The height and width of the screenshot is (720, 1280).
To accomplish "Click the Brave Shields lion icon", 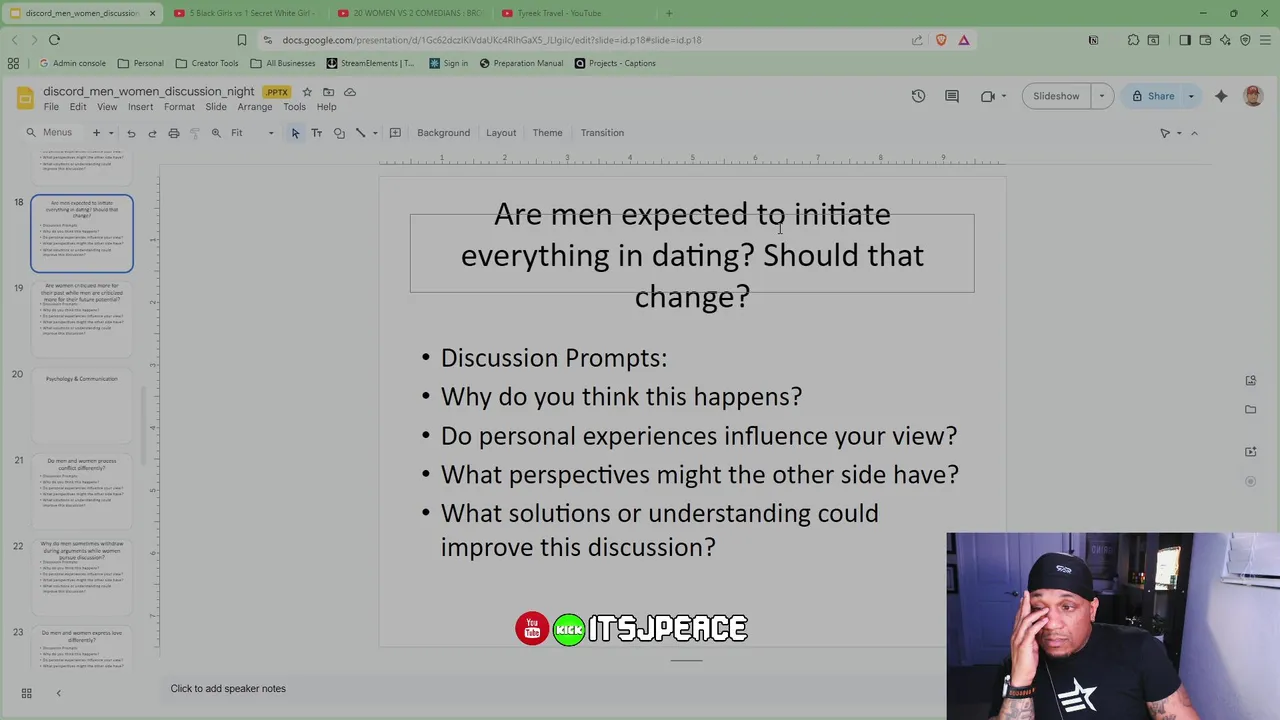I will (x=941, y=40).
